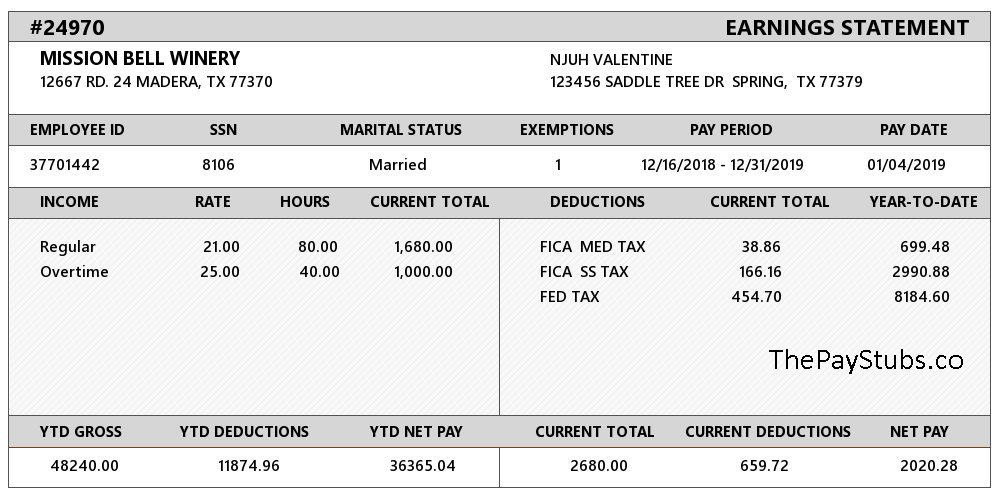Click FICA SS TAX year-to-date 2990.88
Image resolution: width=1000 pixels, height=500 pixels.
921,272
